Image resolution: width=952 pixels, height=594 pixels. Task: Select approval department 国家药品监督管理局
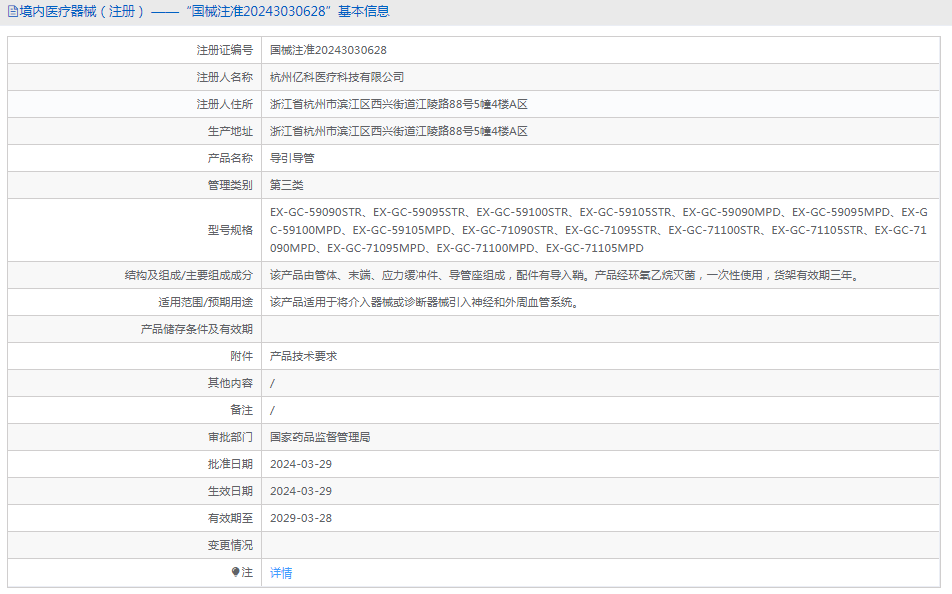[x=320, y=437]
